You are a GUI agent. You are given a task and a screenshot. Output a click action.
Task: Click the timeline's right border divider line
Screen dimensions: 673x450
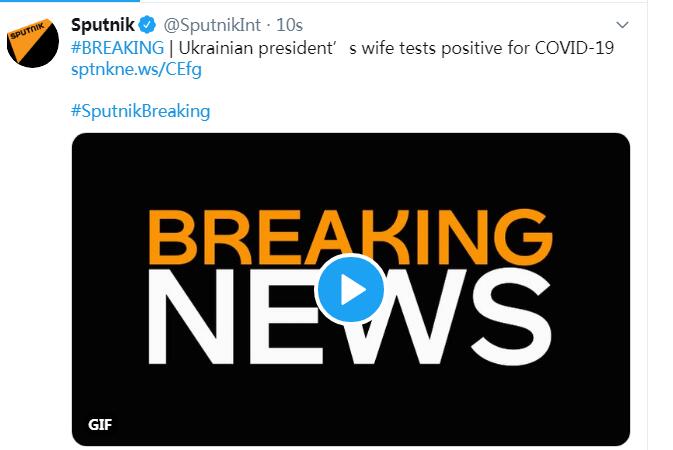pos(647,225)
